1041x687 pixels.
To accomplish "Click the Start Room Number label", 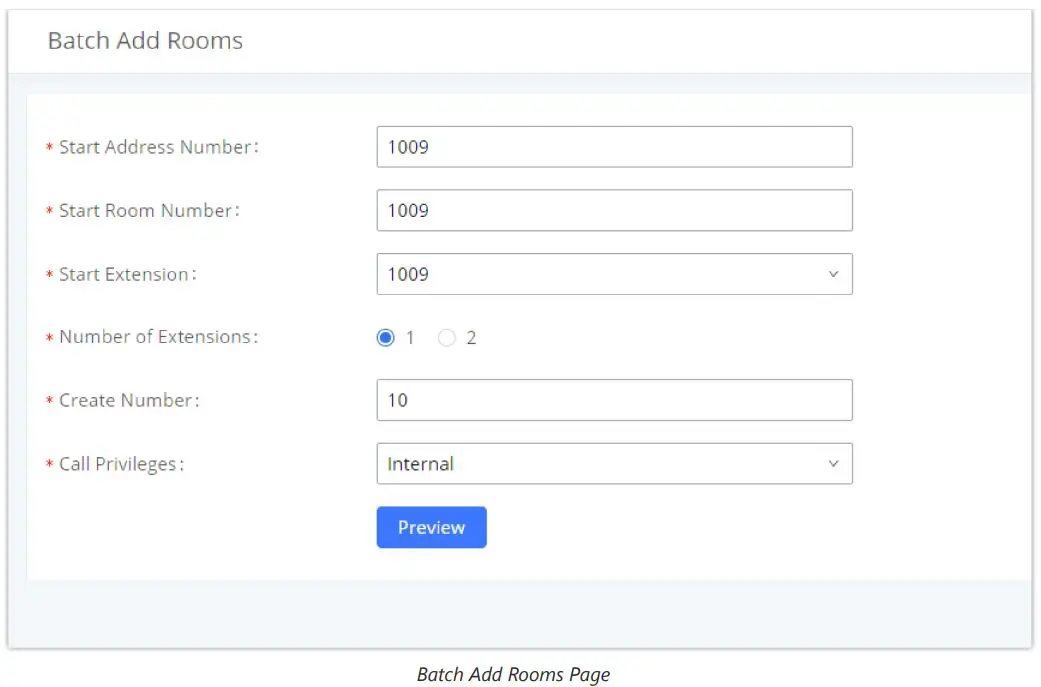I will pos(149,211).
